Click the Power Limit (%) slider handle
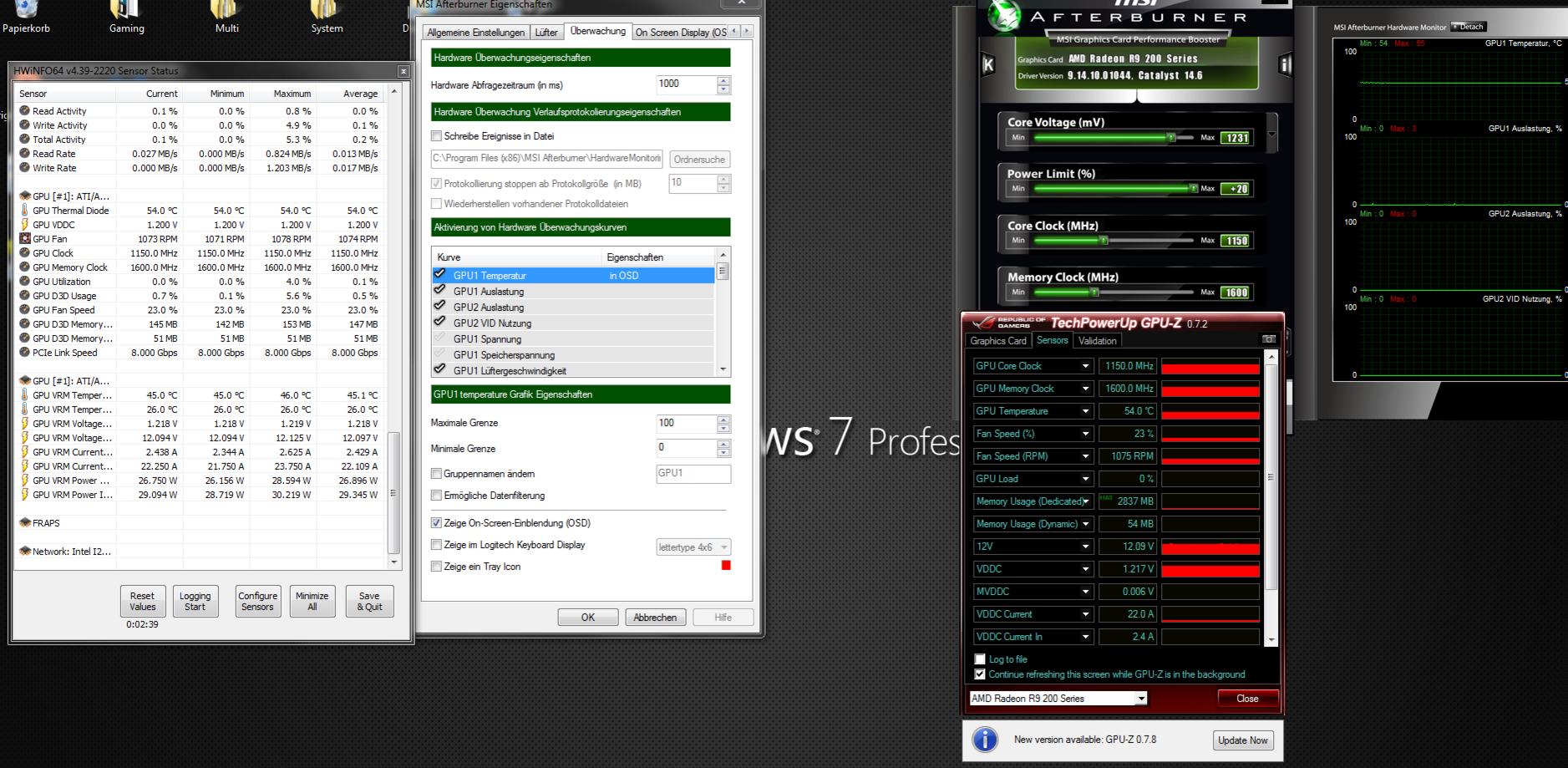 tap(1193, 189)
